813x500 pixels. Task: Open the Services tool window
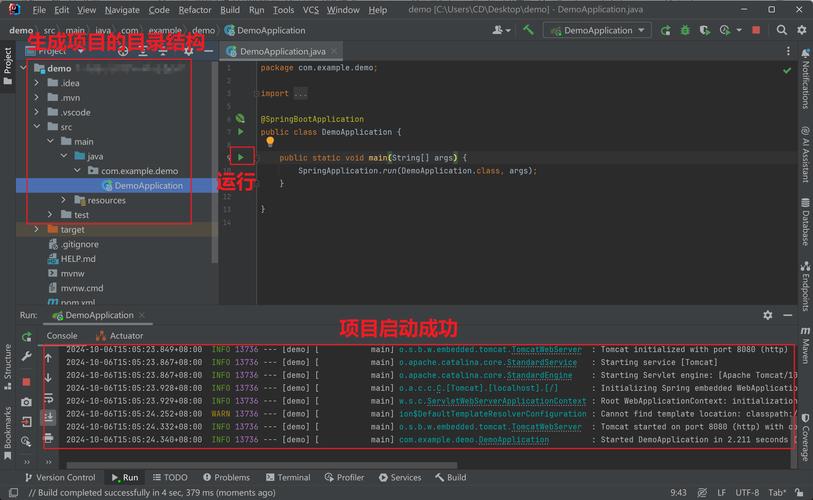click(400, 477)
